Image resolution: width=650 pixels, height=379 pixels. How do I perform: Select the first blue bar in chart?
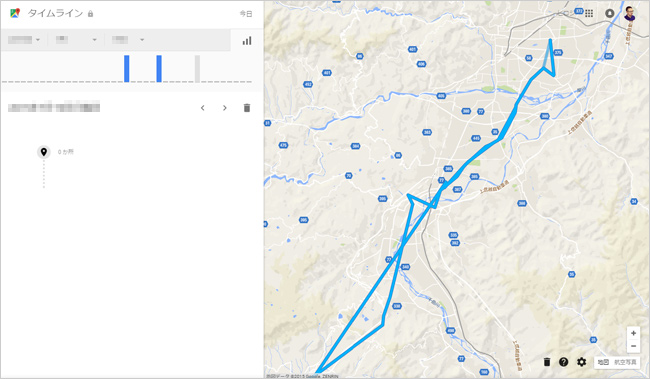coord(127,68)
